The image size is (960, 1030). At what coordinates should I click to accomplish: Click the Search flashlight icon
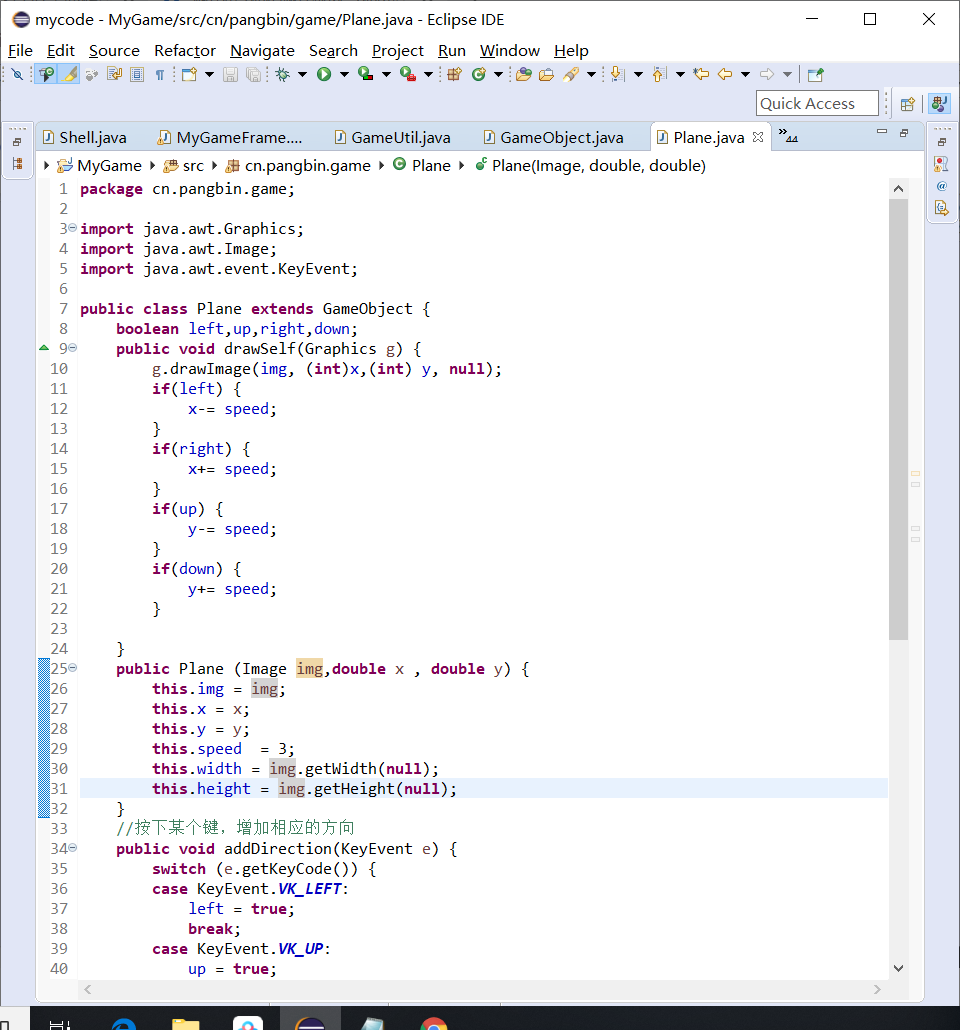570,74
